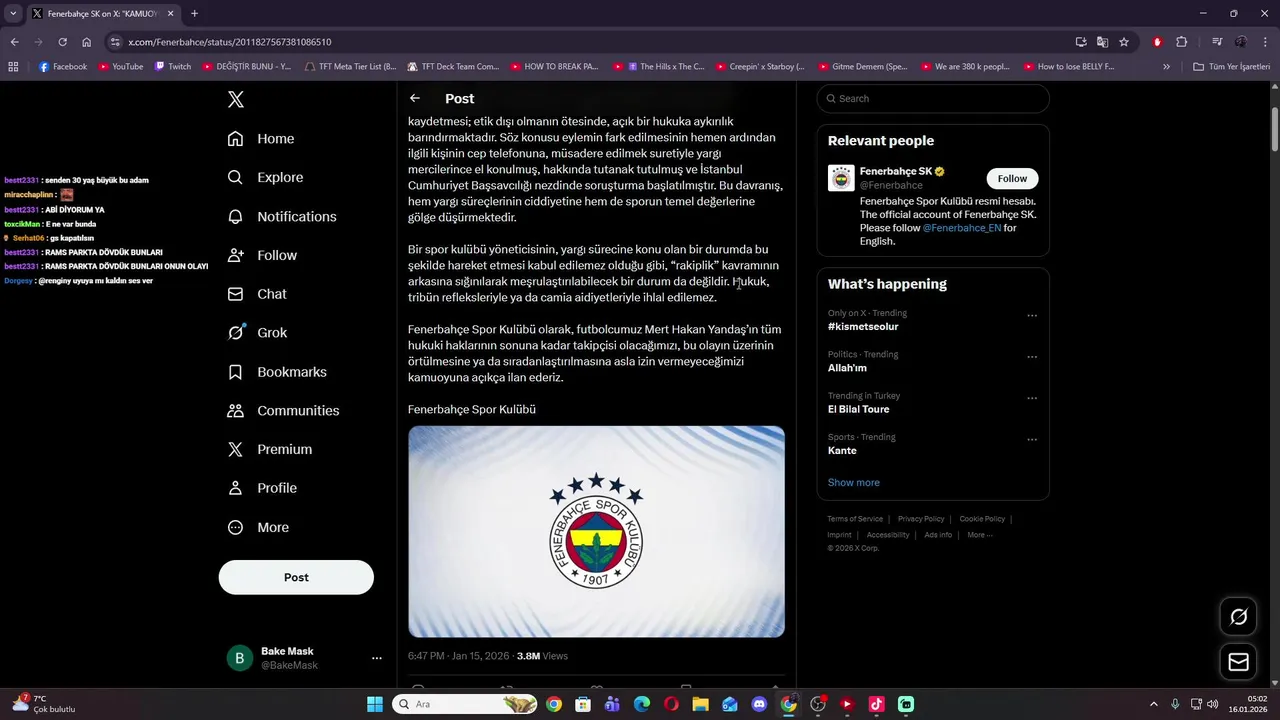This screenshot has width=1280, height=720.
Task: Open the TFT Meta Tier List bookmark
Action: pyautogui.click(x=350, y=67)
